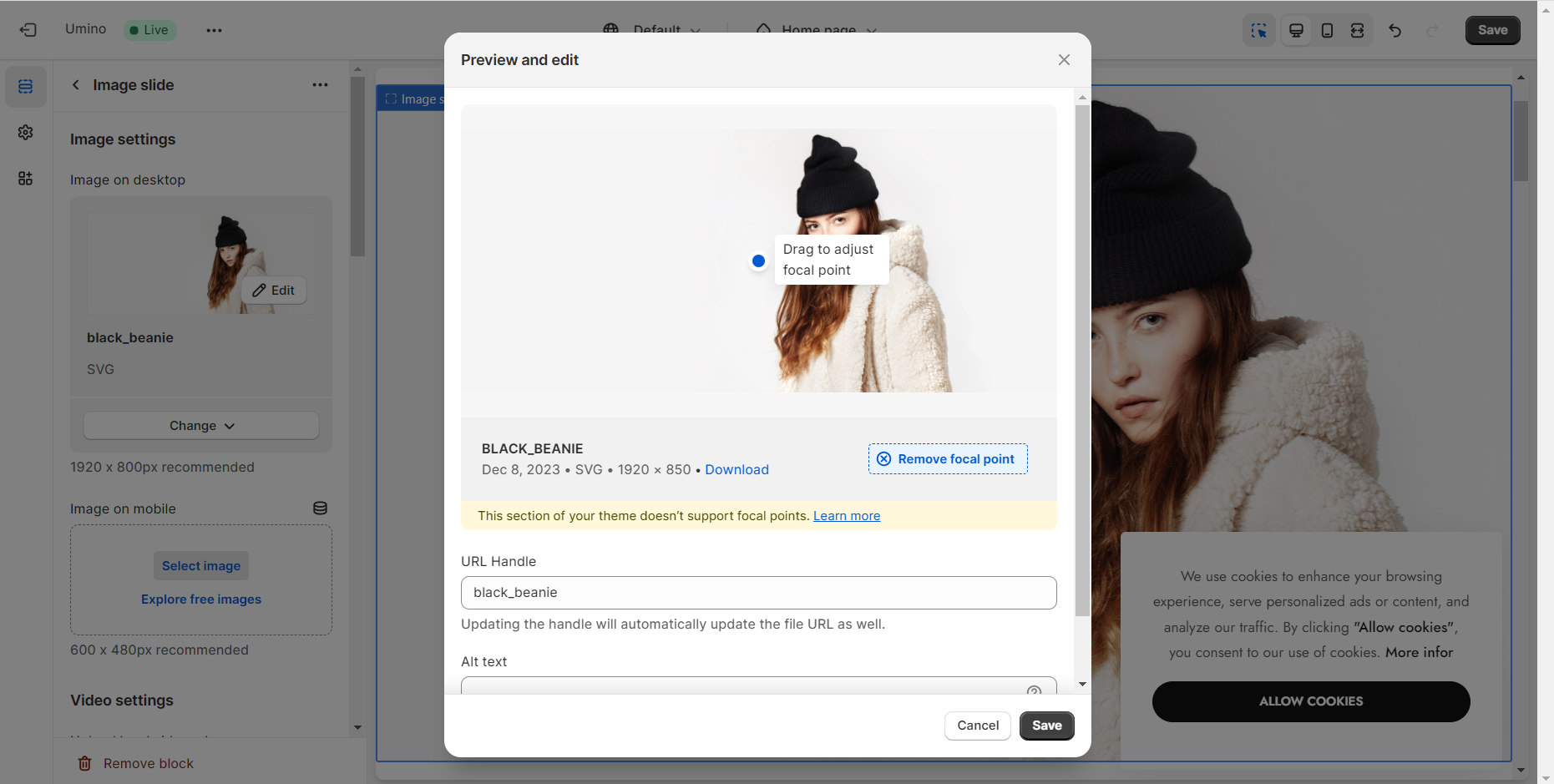Expand the Change image dropdown

[201, 426]
